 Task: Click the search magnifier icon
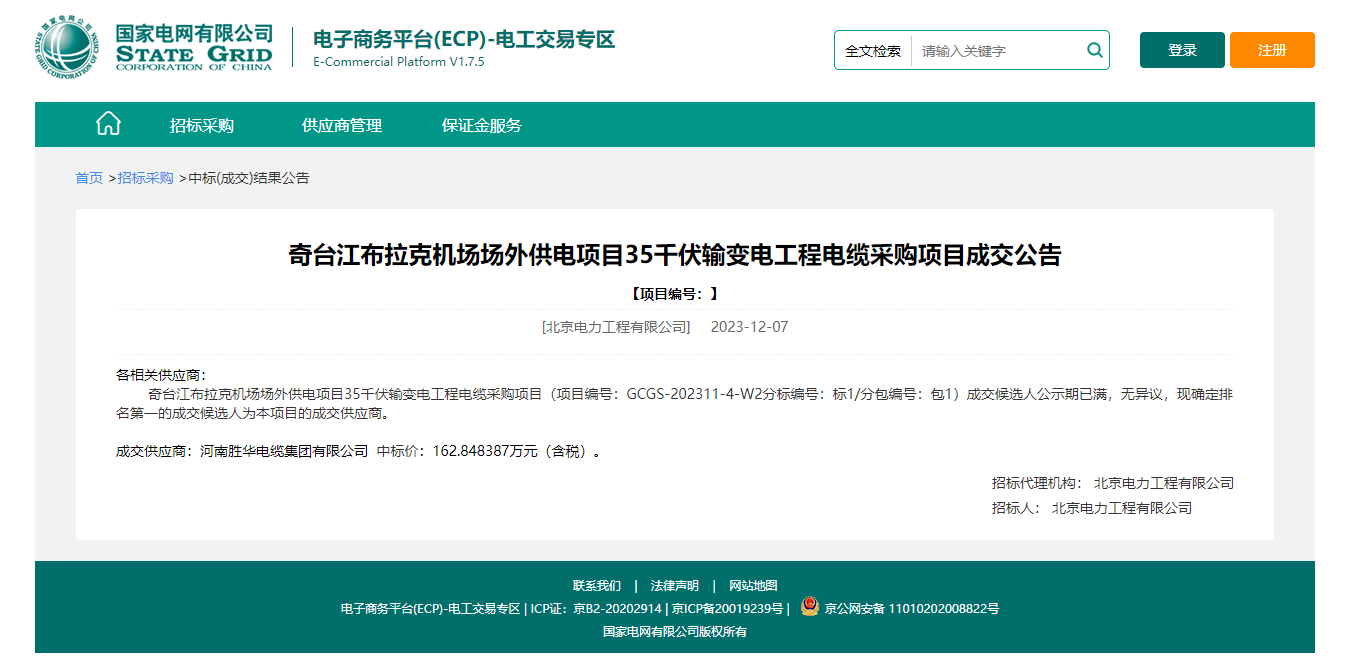(x=1093, y=50)
